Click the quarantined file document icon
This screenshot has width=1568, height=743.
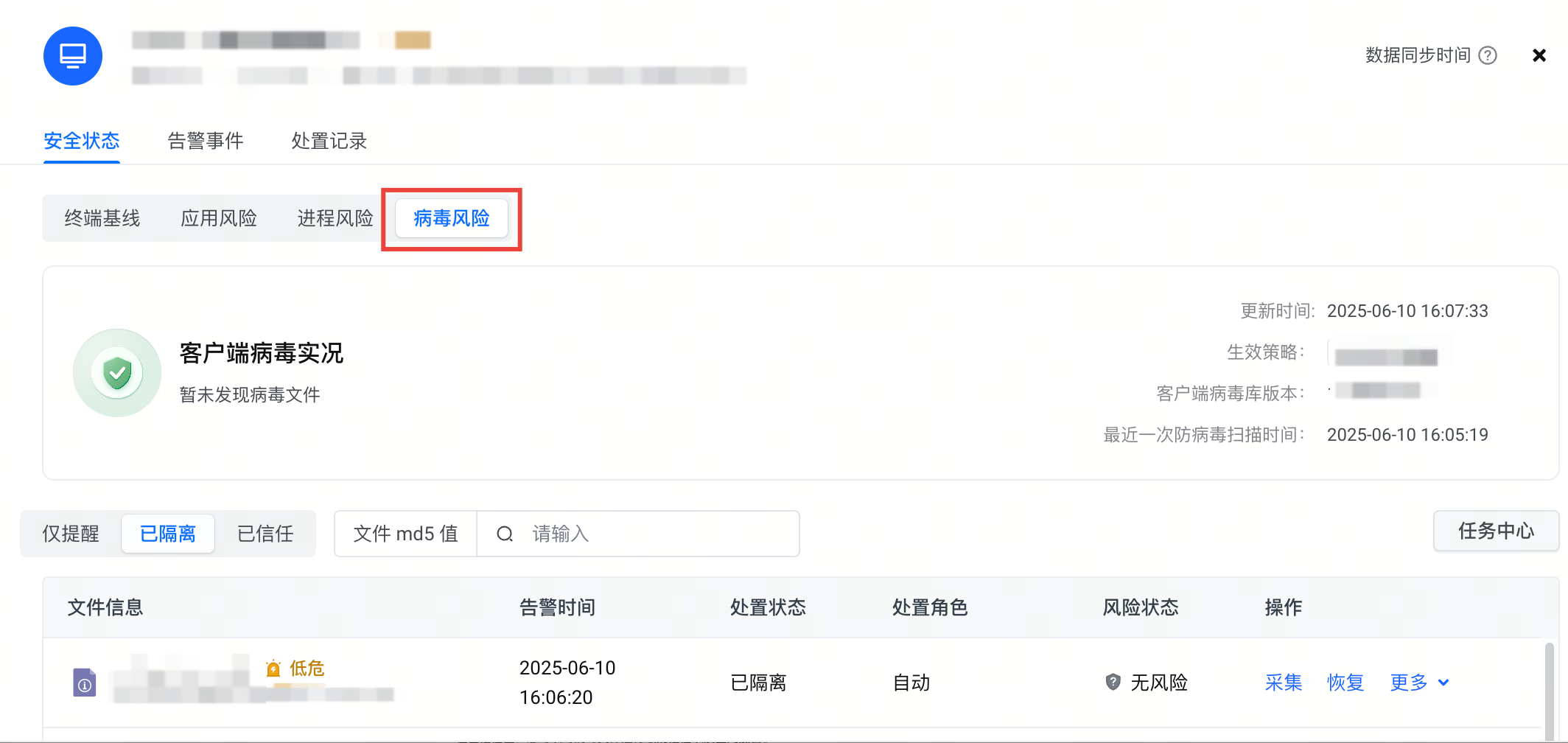click(85, 683)
